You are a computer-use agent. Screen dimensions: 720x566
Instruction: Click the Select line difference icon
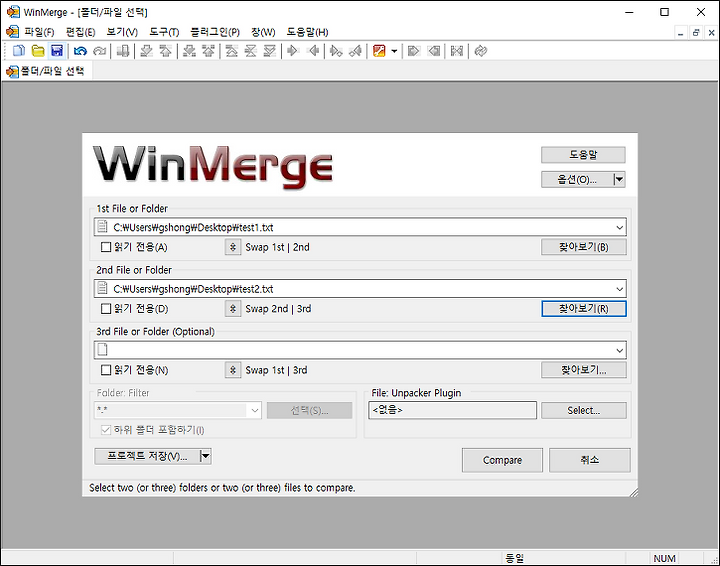pos(123,51)
